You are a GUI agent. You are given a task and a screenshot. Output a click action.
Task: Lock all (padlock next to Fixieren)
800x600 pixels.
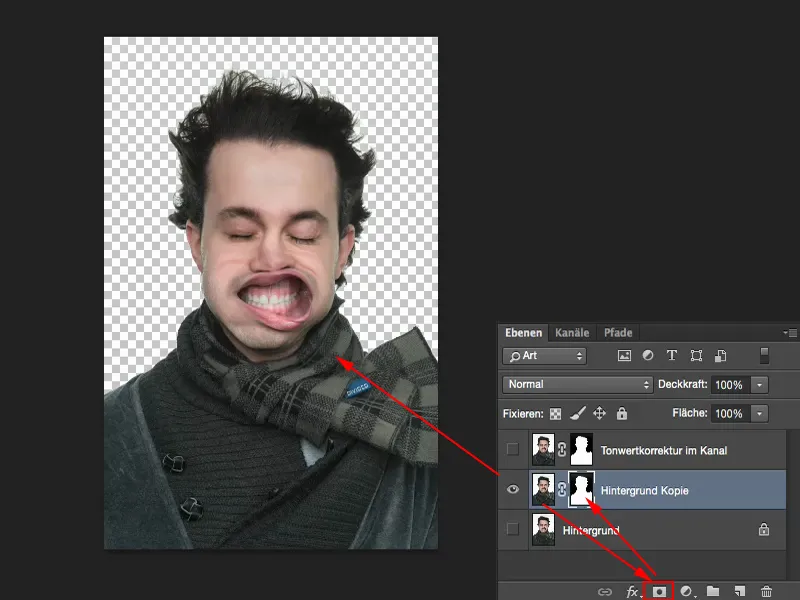(621, 413)
